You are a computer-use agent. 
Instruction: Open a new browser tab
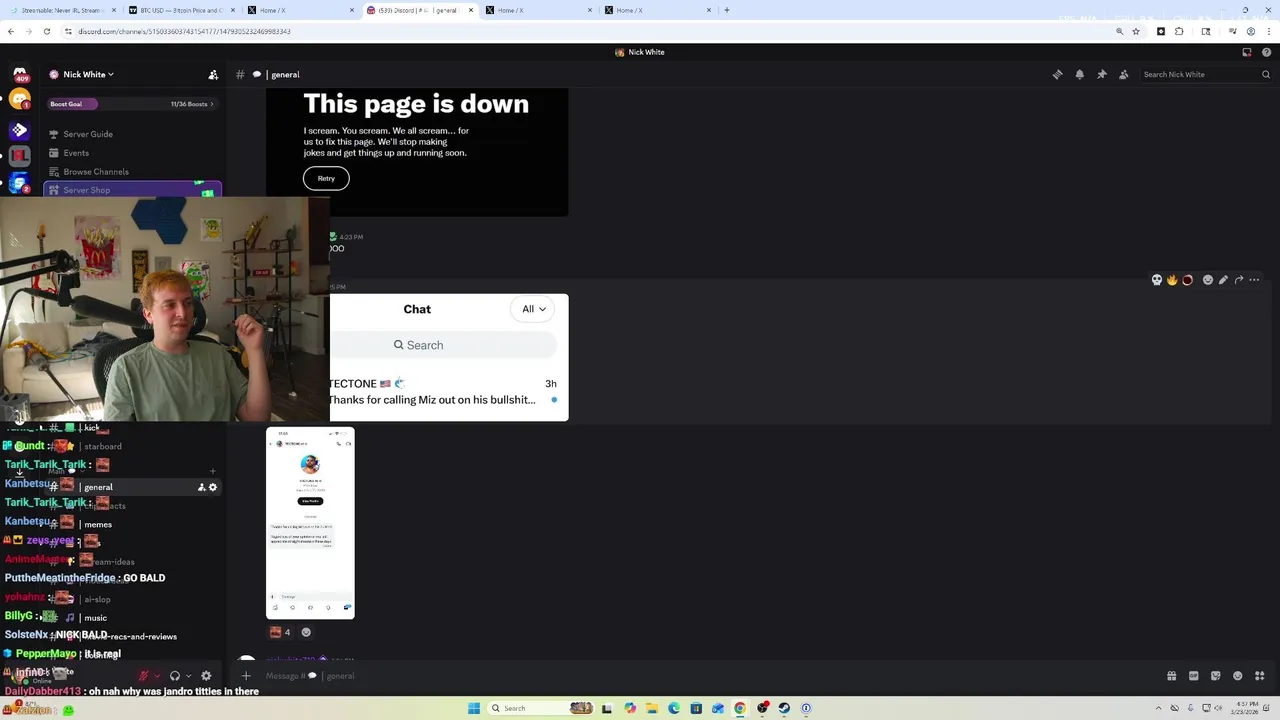[x=727, y=10]
